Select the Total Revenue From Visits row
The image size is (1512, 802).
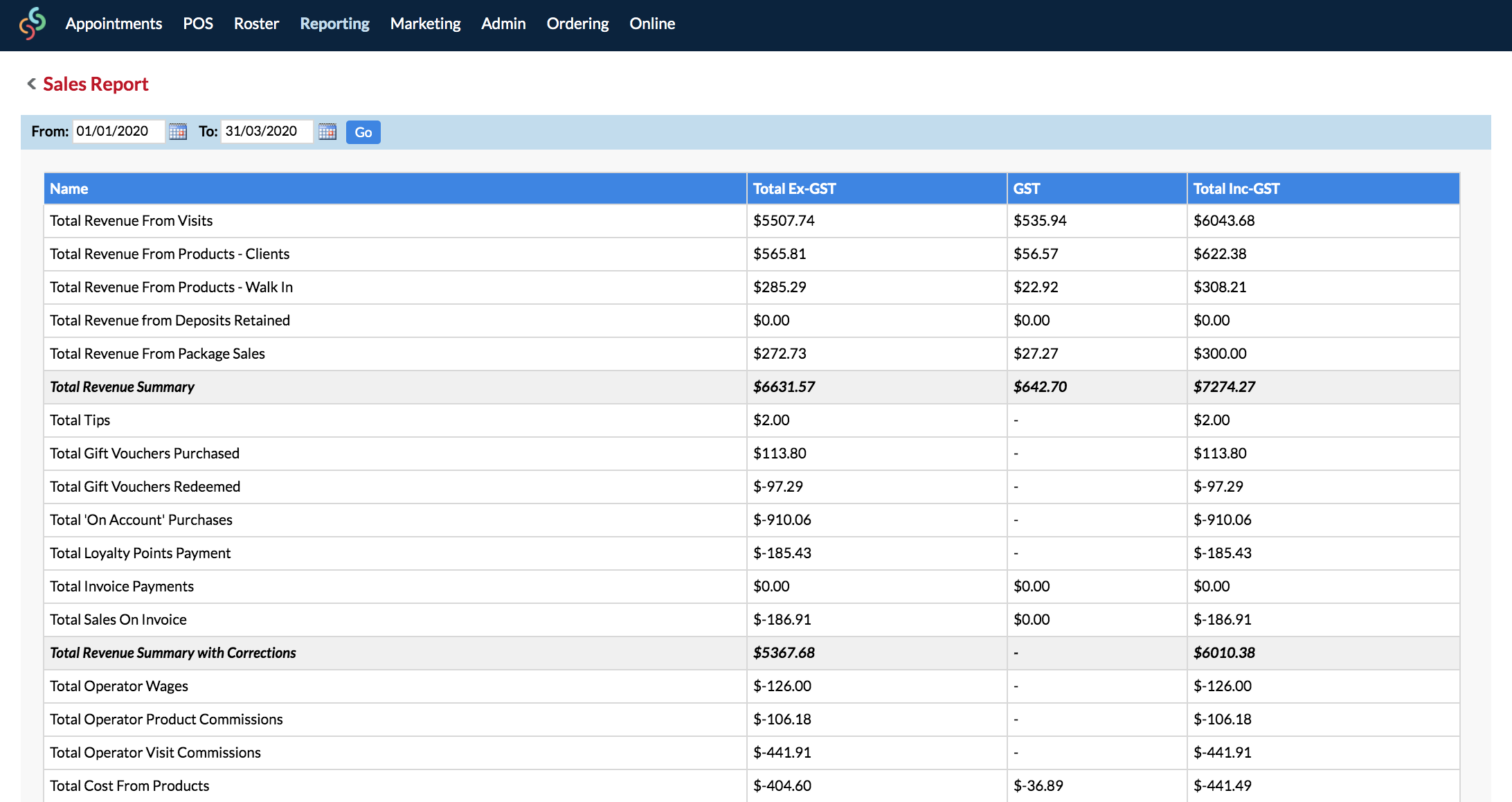click(752, 221)
